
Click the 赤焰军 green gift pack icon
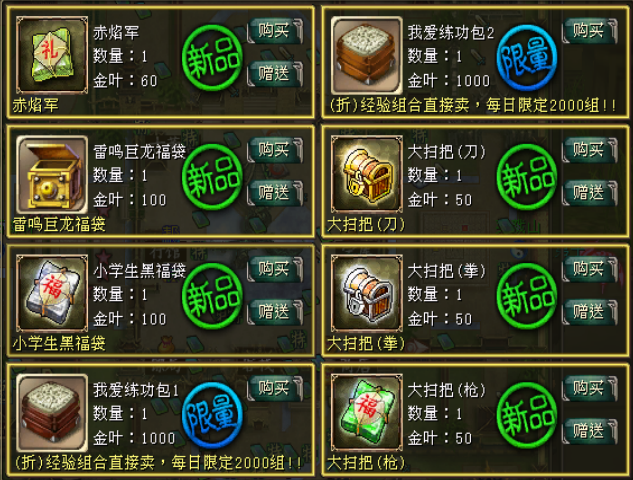click(x=52, y=55)
